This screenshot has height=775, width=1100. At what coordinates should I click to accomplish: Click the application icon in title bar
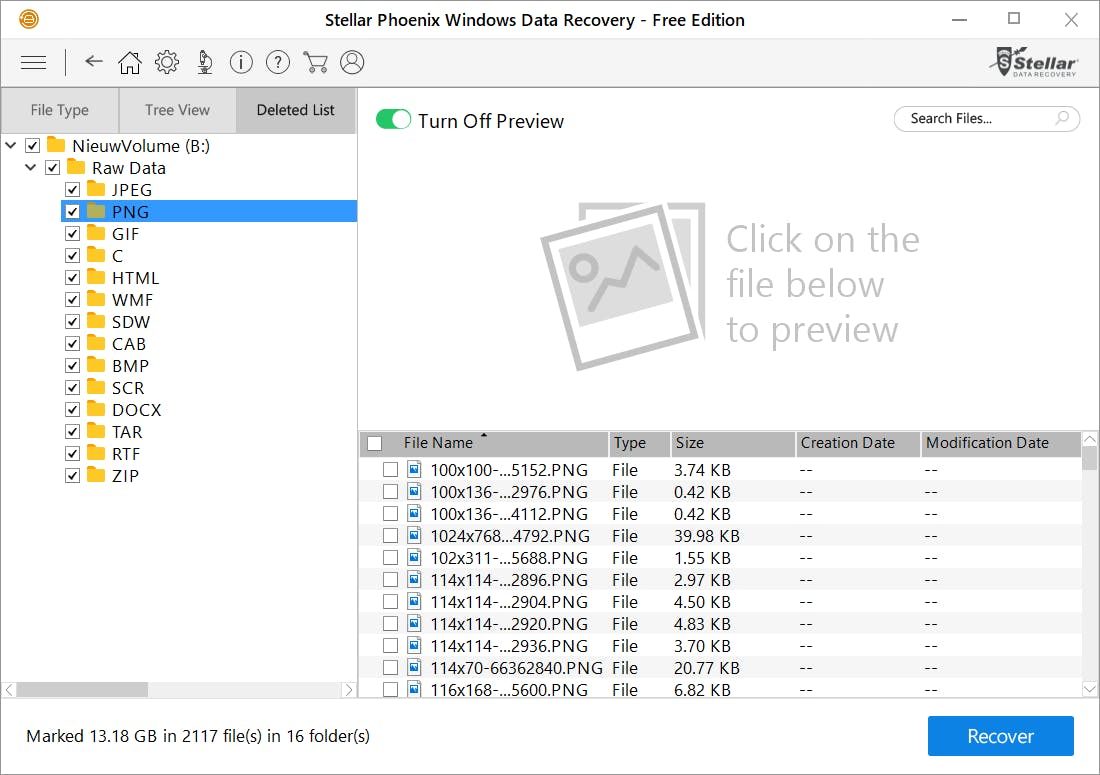click(x=29, y=20)
